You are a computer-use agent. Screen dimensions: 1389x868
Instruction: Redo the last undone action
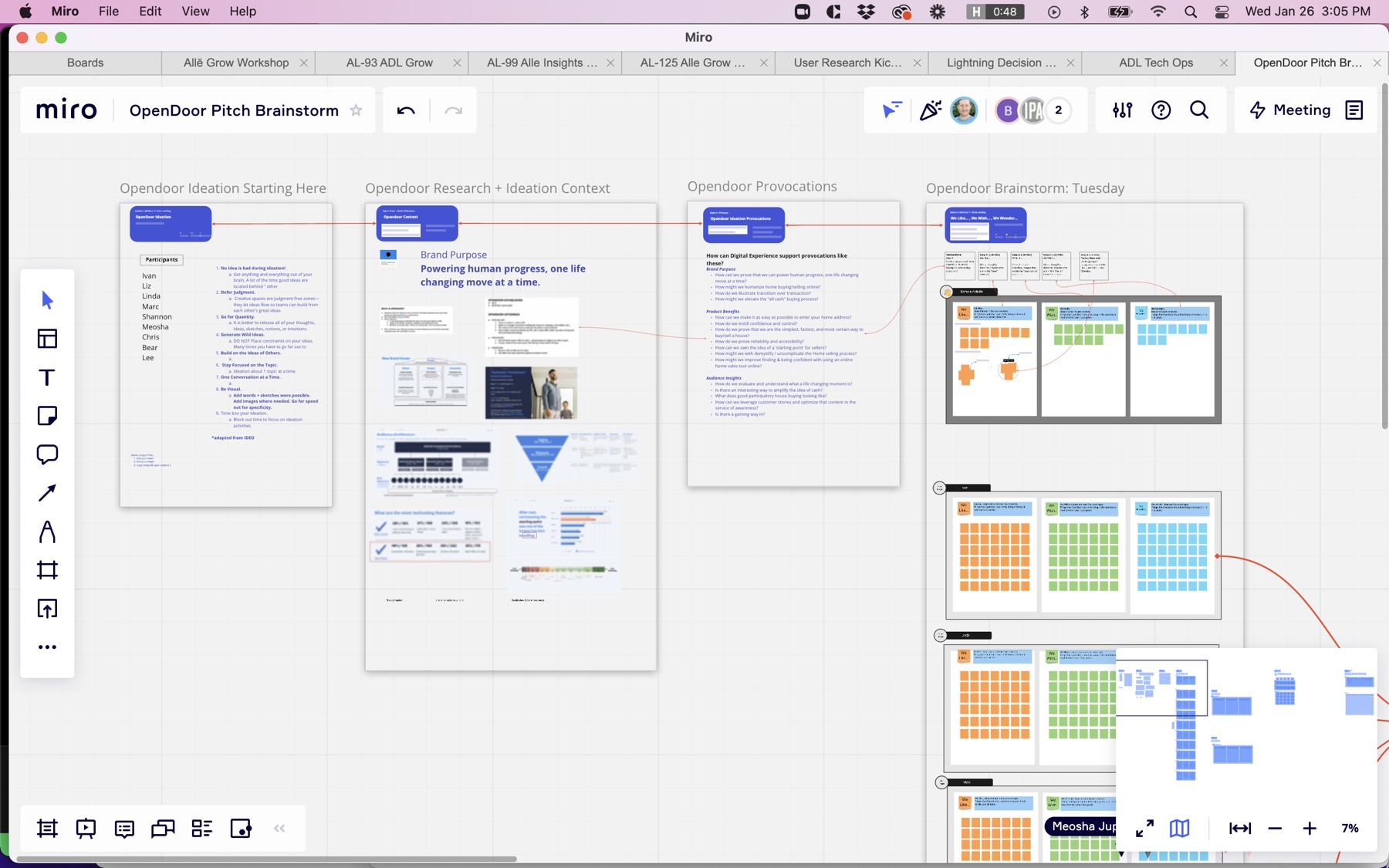454,110
